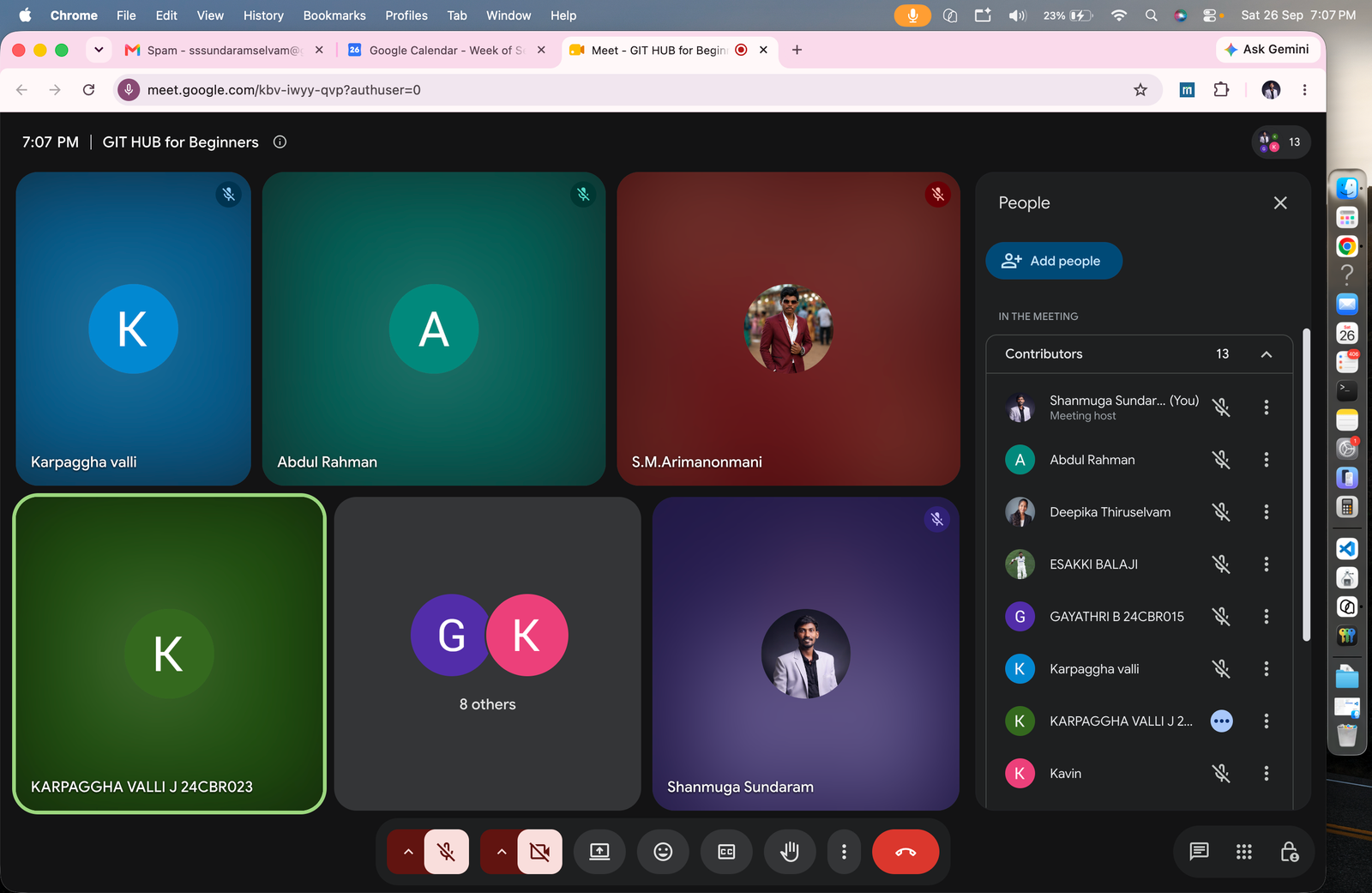The image size is (1372, 893).
Task: Open participants count badge showing 13
Action: [x=1281, y=142]
